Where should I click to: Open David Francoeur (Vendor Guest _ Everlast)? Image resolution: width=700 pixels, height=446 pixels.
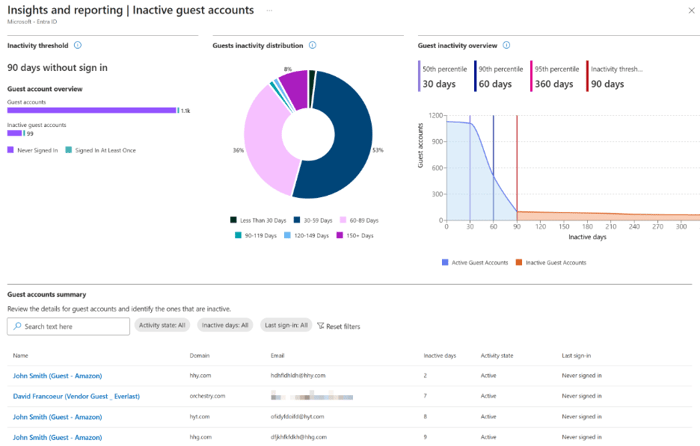click(x=76, y=396)
